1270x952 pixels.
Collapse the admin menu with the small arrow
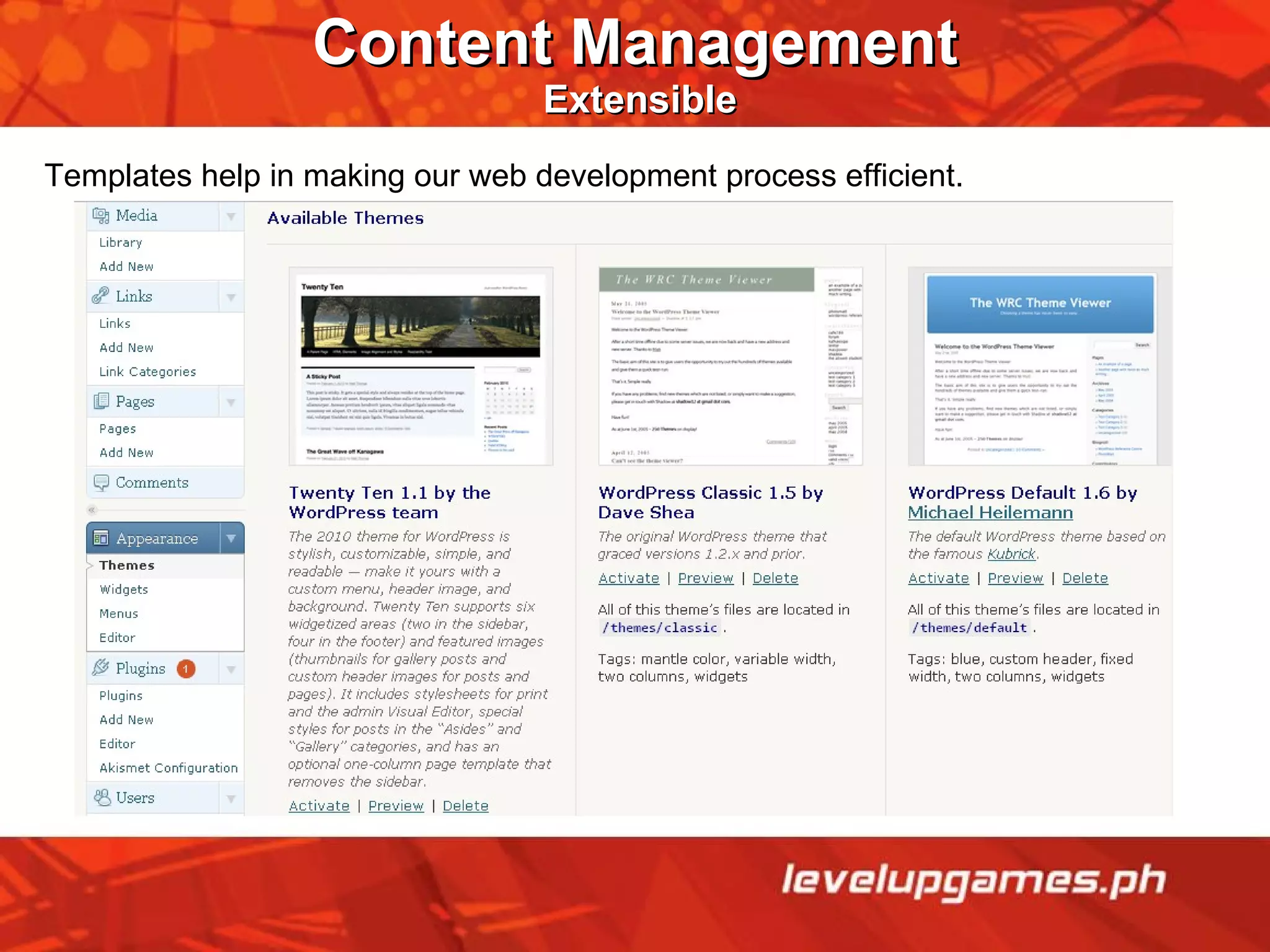click(x=92, y=510)
